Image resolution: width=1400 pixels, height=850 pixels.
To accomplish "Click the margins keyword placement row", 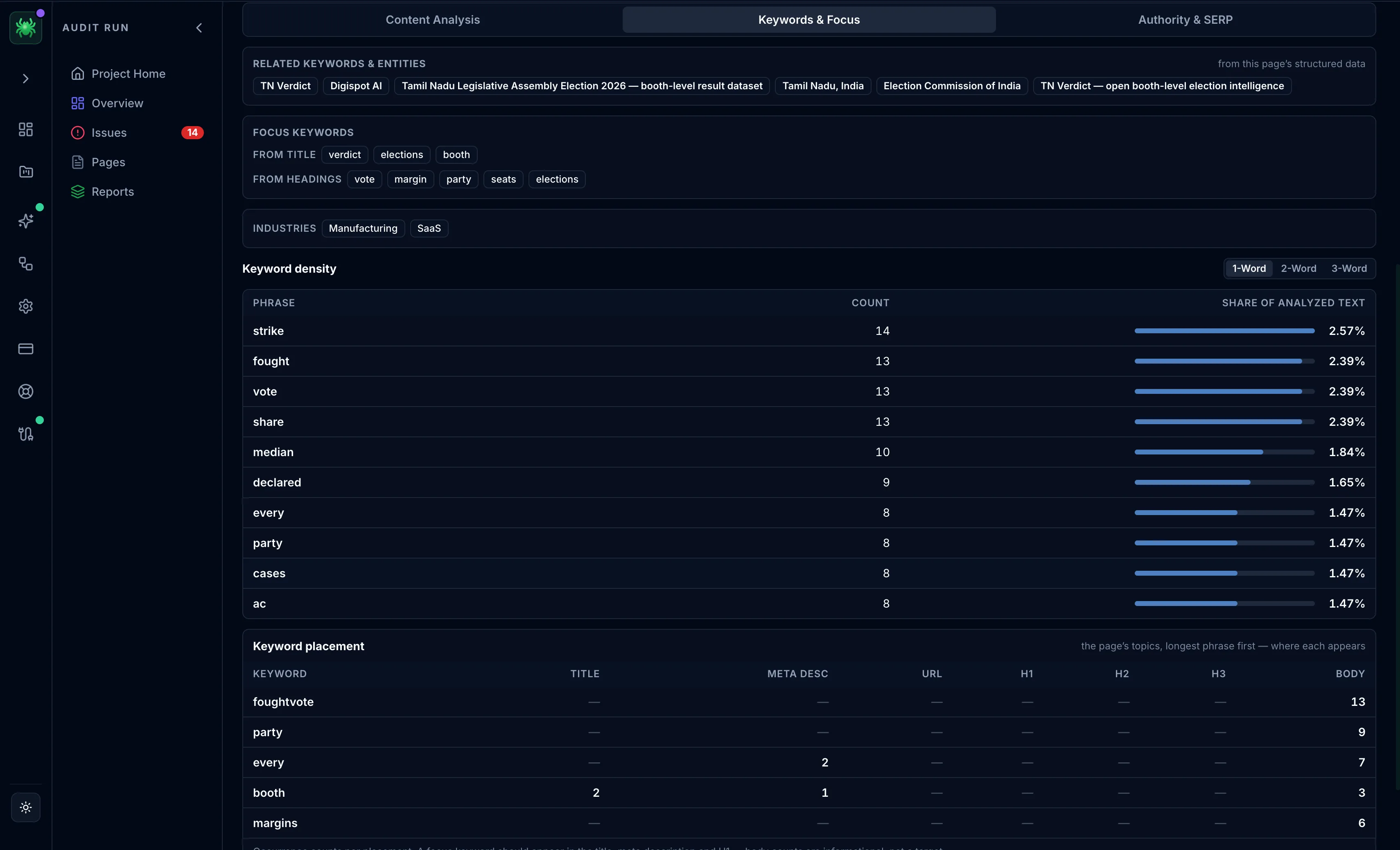I will [x=809, y=823].
